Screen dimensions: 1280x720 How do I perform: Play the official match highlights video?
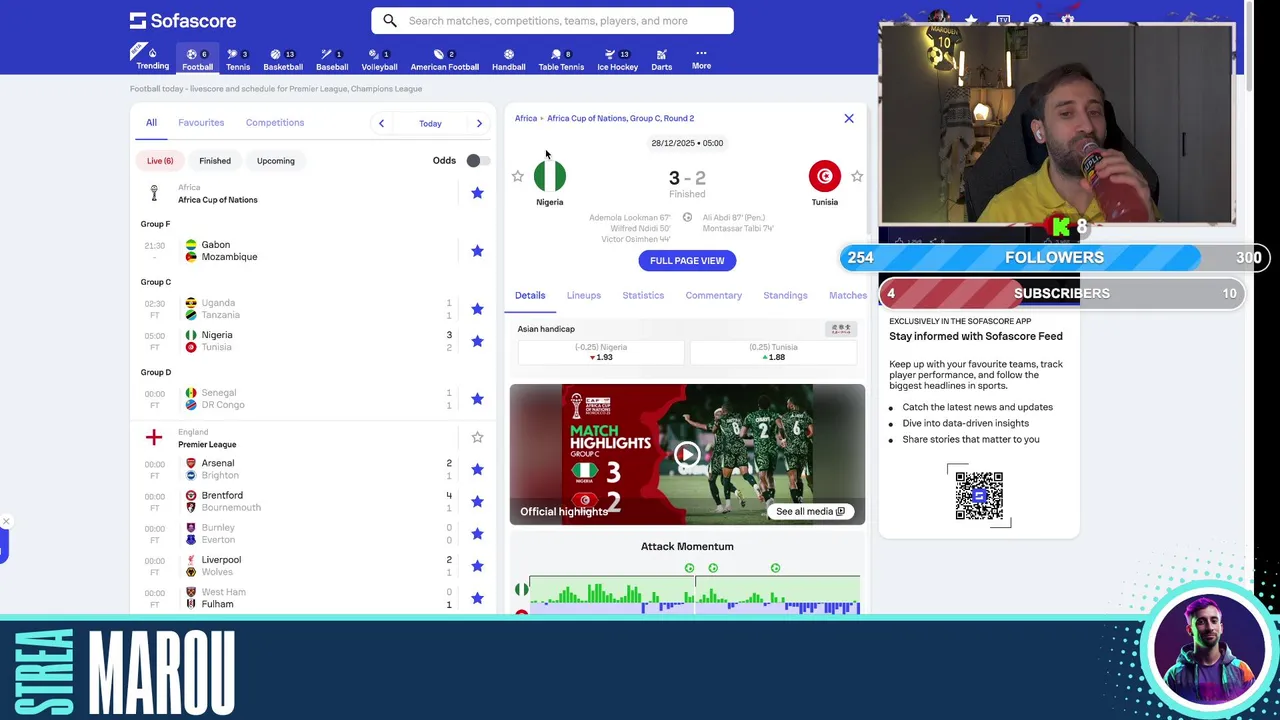(687, 454)
